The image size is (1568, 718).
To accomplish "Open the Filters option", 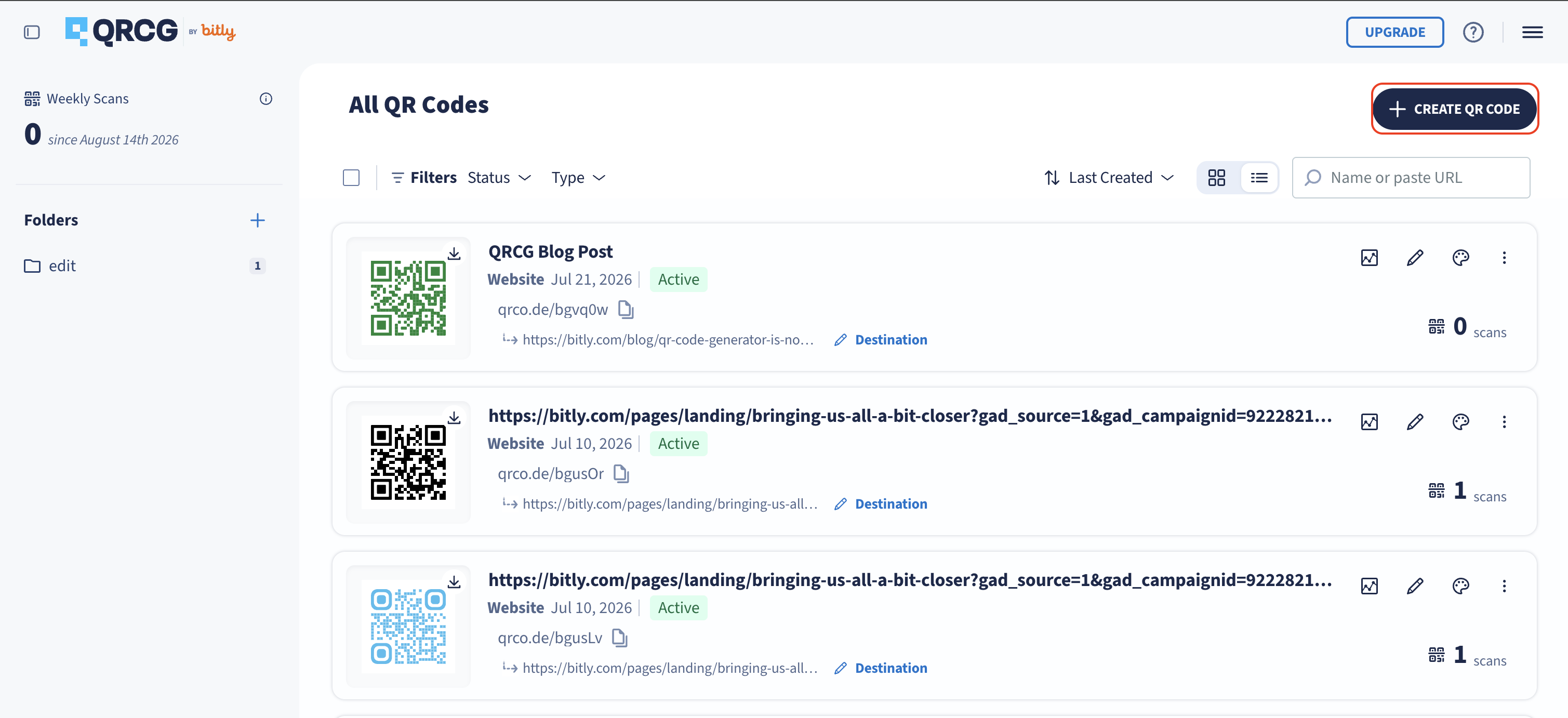I will pyautogui.click(x=423, y=178).
